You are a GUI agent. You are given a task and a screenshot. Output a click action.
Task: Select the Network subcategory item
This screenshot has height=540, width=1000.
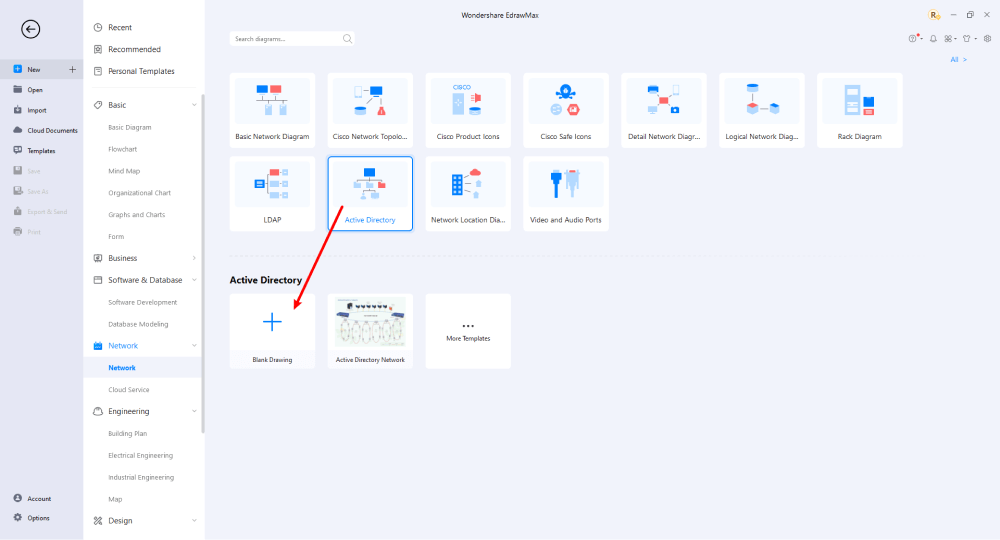pyautogui.click(x=122, y=368)
